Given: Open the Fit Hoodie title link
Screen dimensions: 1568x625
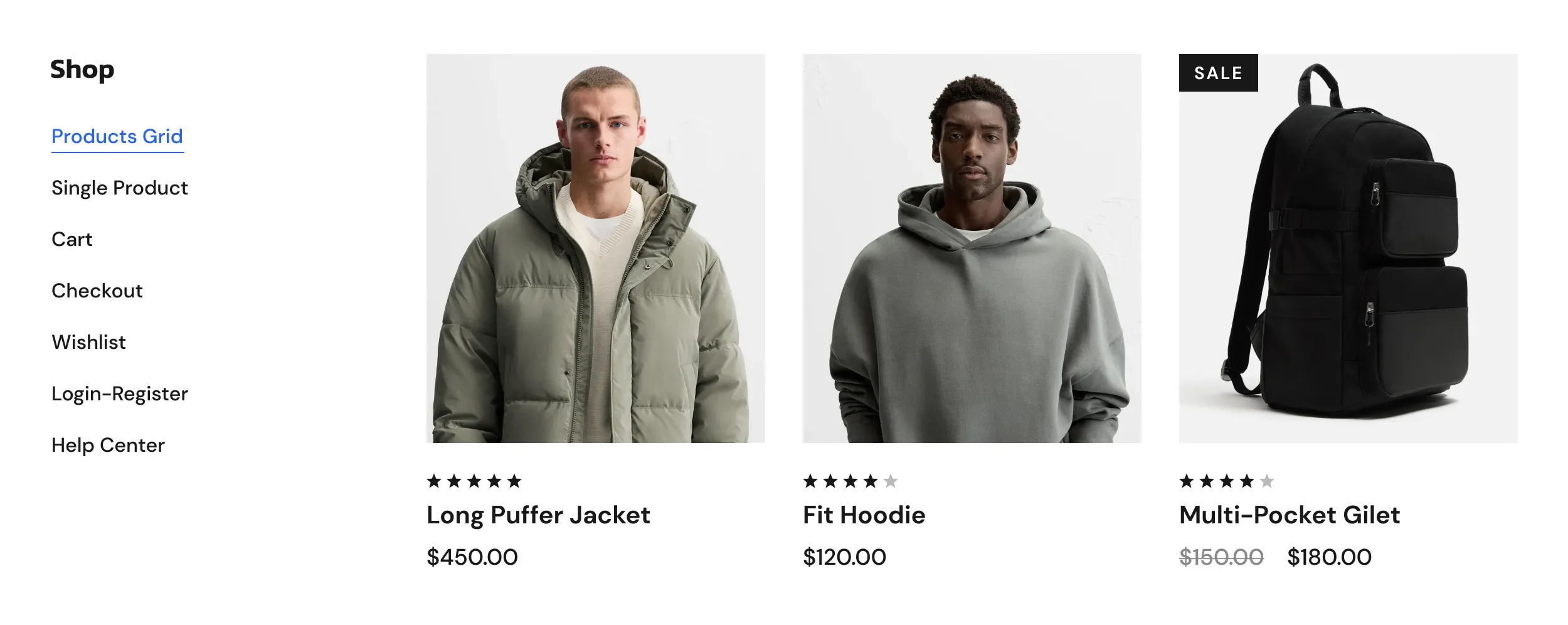Looking at the screenshot, I should coord(864,515).
